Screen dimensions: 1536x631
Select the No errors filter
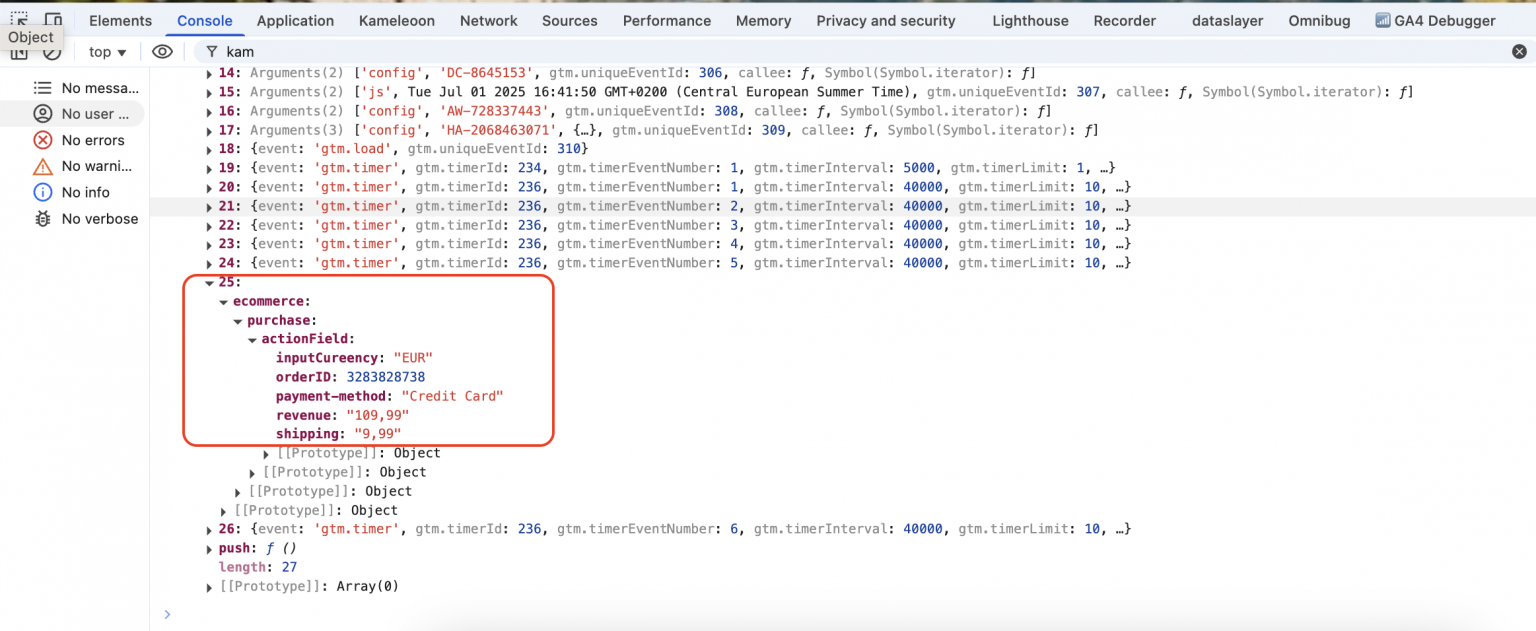[92, 140]
